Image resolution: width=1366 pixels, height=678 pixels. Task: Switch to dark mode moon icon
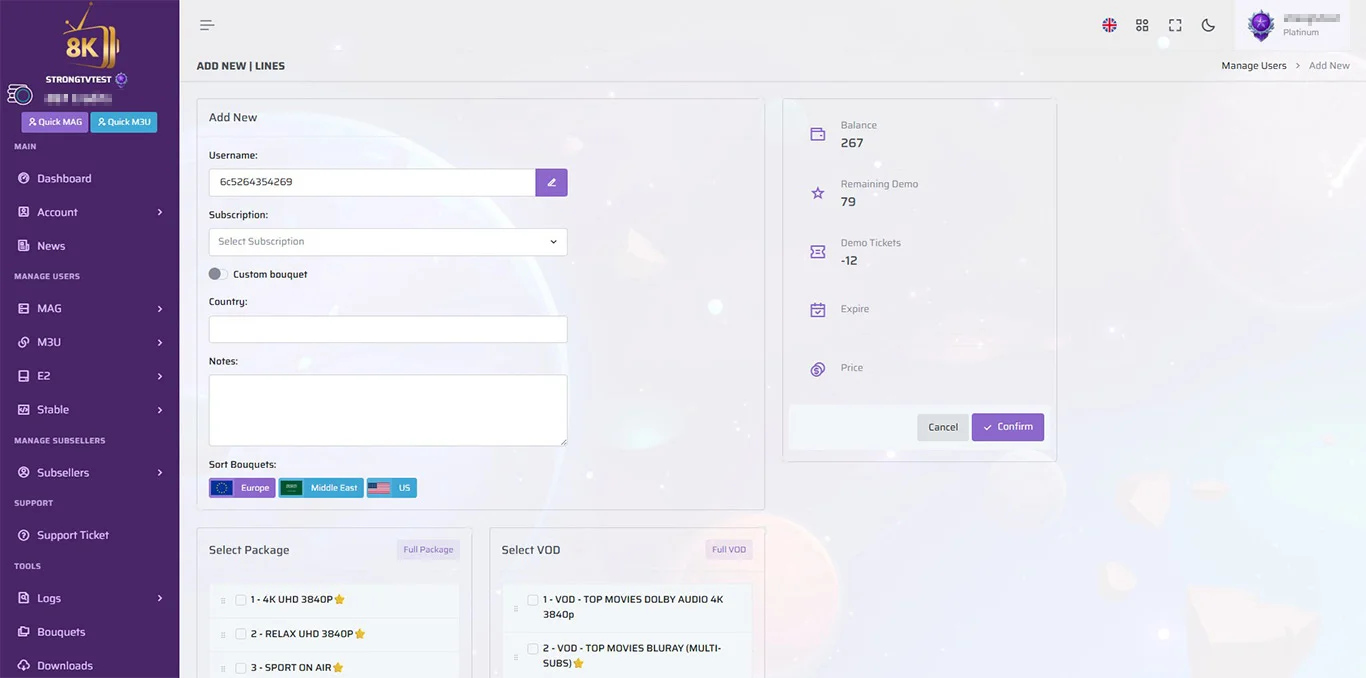click(1208, 25)
